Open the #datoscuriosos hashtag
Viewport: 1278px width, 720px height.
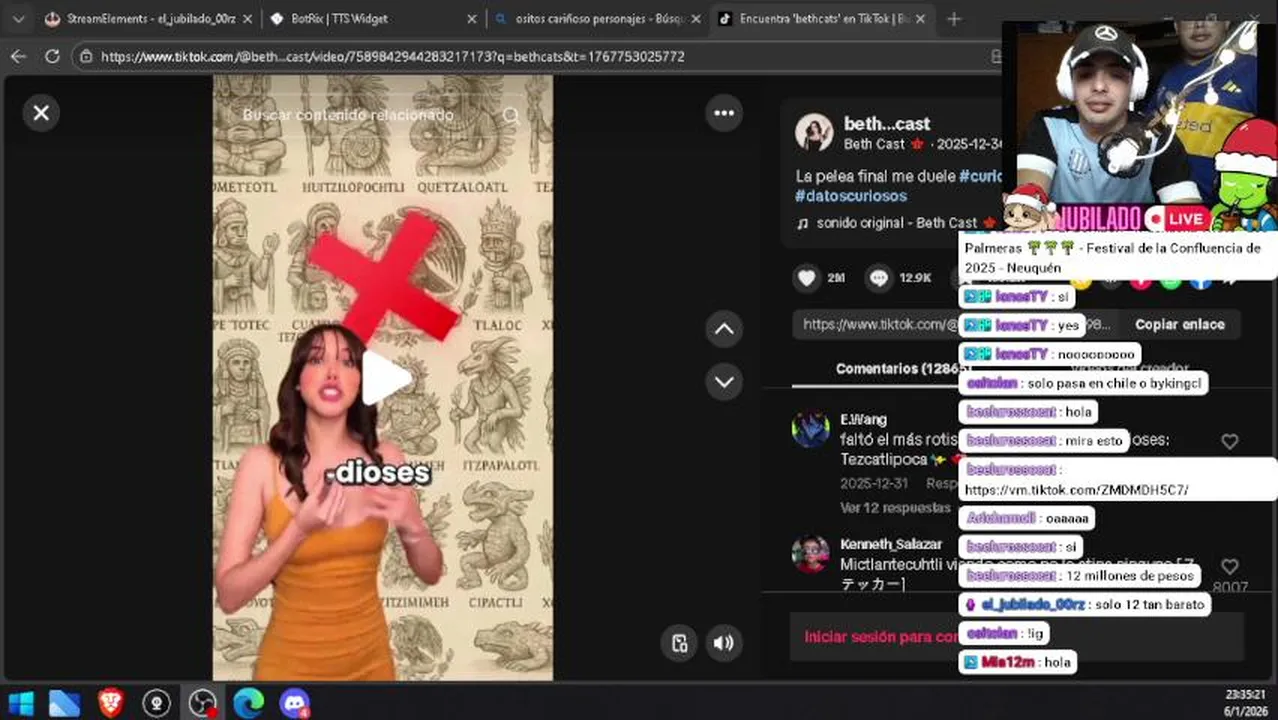[852, 196]
